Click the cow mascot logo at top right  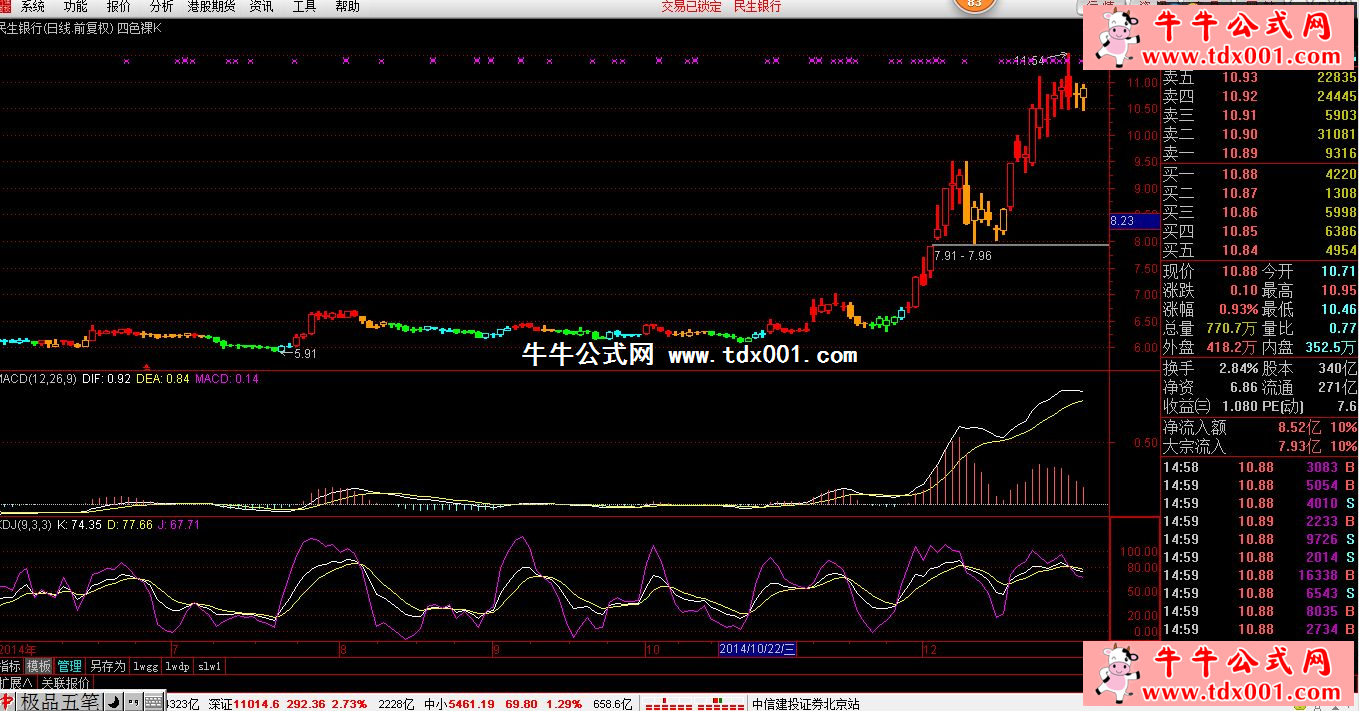[1118, 38]
